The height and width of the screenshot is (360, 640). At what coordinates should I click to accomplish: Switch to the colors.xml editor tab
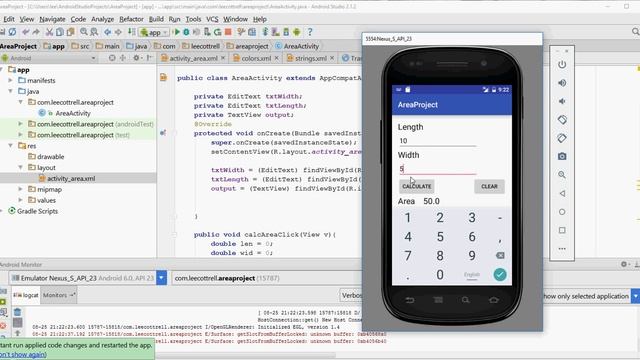256,58
